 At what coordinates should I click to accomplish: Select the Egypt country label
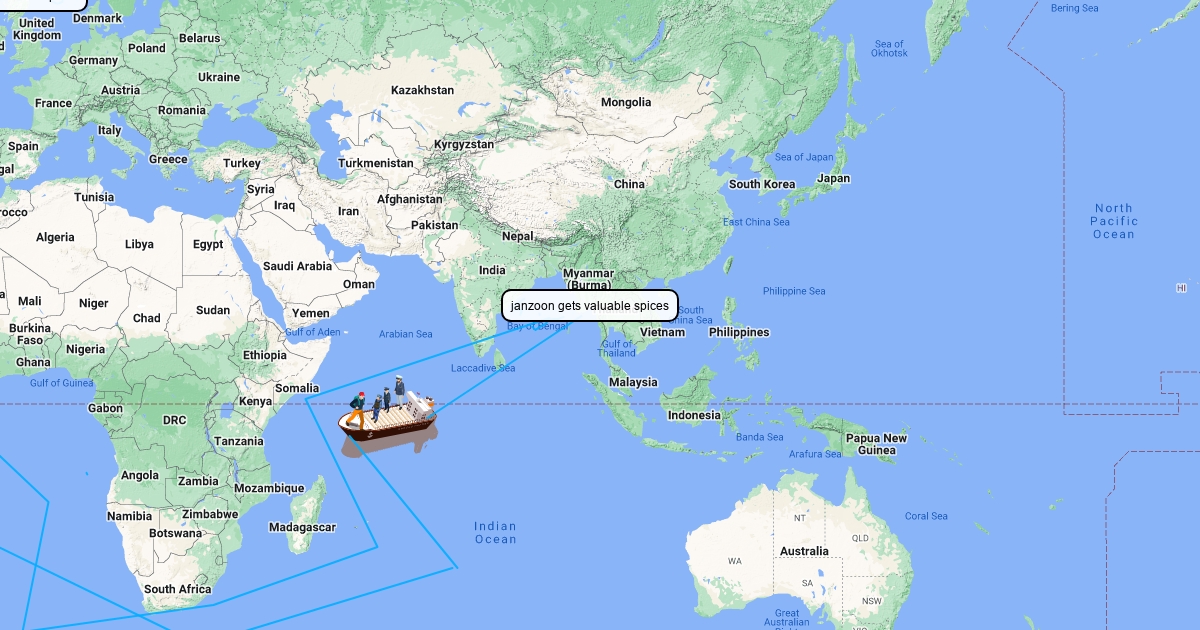[208, 244]
